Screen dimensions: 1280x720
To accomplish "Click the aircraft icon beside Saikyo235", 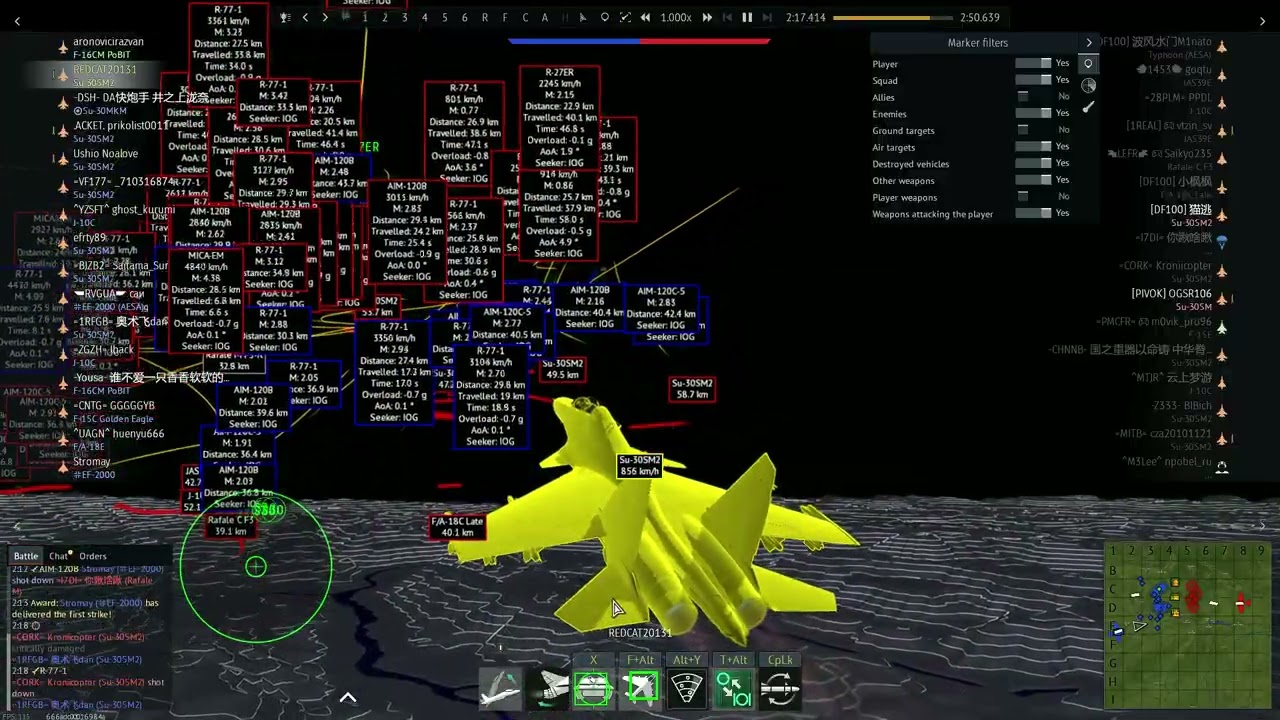I will tap(1221, 159).
